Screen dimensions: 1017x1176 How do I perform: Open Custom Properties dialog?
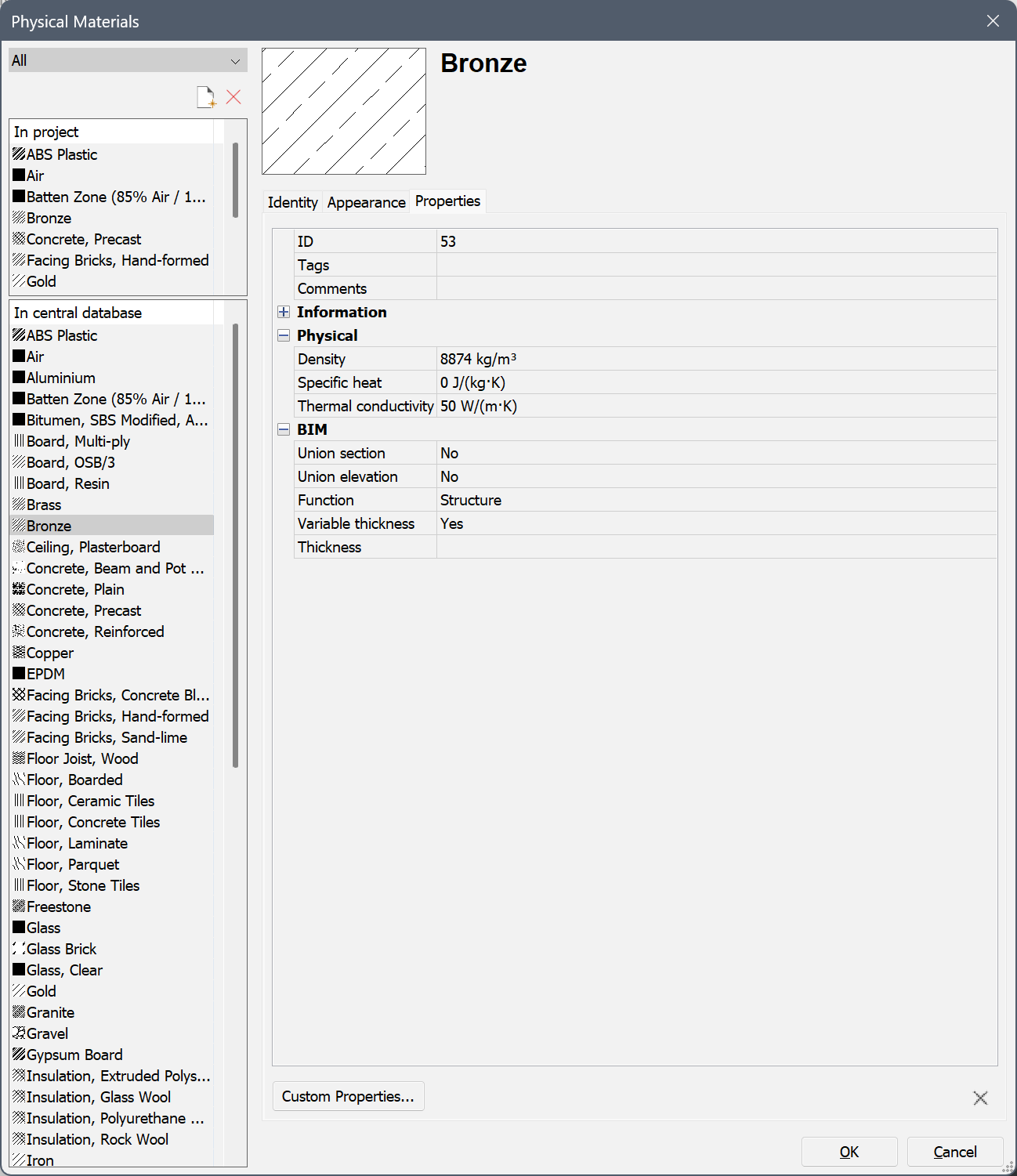point(348,1096)
